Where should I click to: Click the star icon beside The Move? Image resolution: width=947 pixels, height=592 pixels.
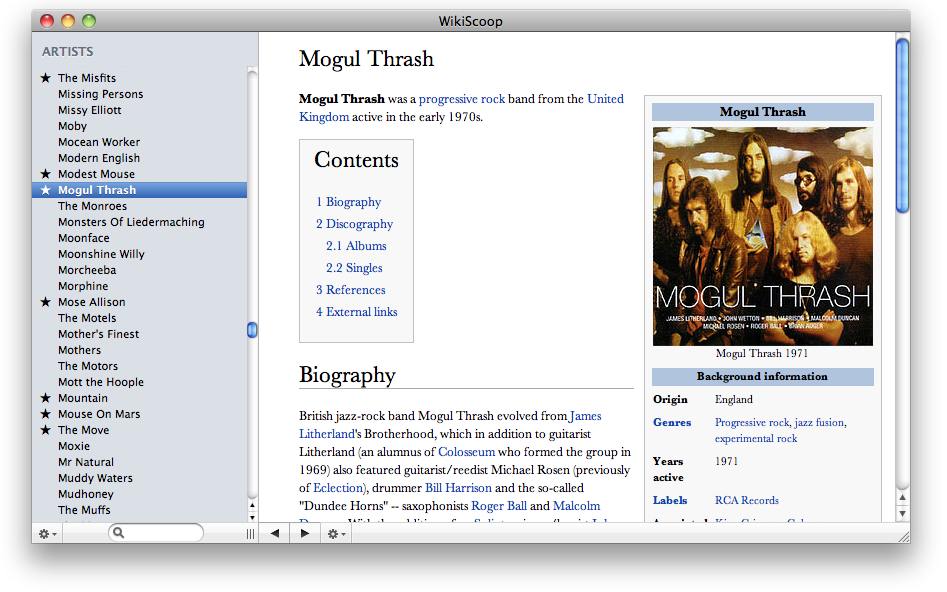[x=45, y=430]
